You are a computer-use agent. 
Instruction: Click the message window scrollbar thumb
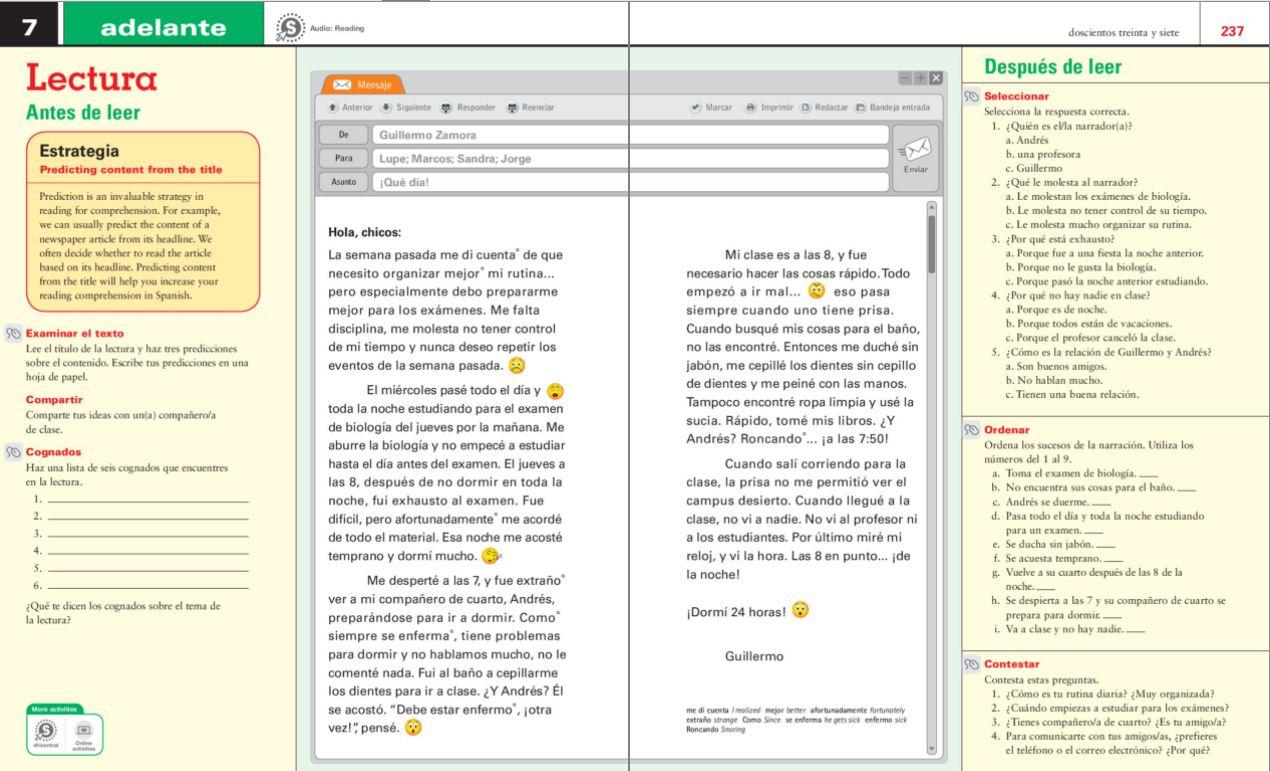(x=933, y=243)
